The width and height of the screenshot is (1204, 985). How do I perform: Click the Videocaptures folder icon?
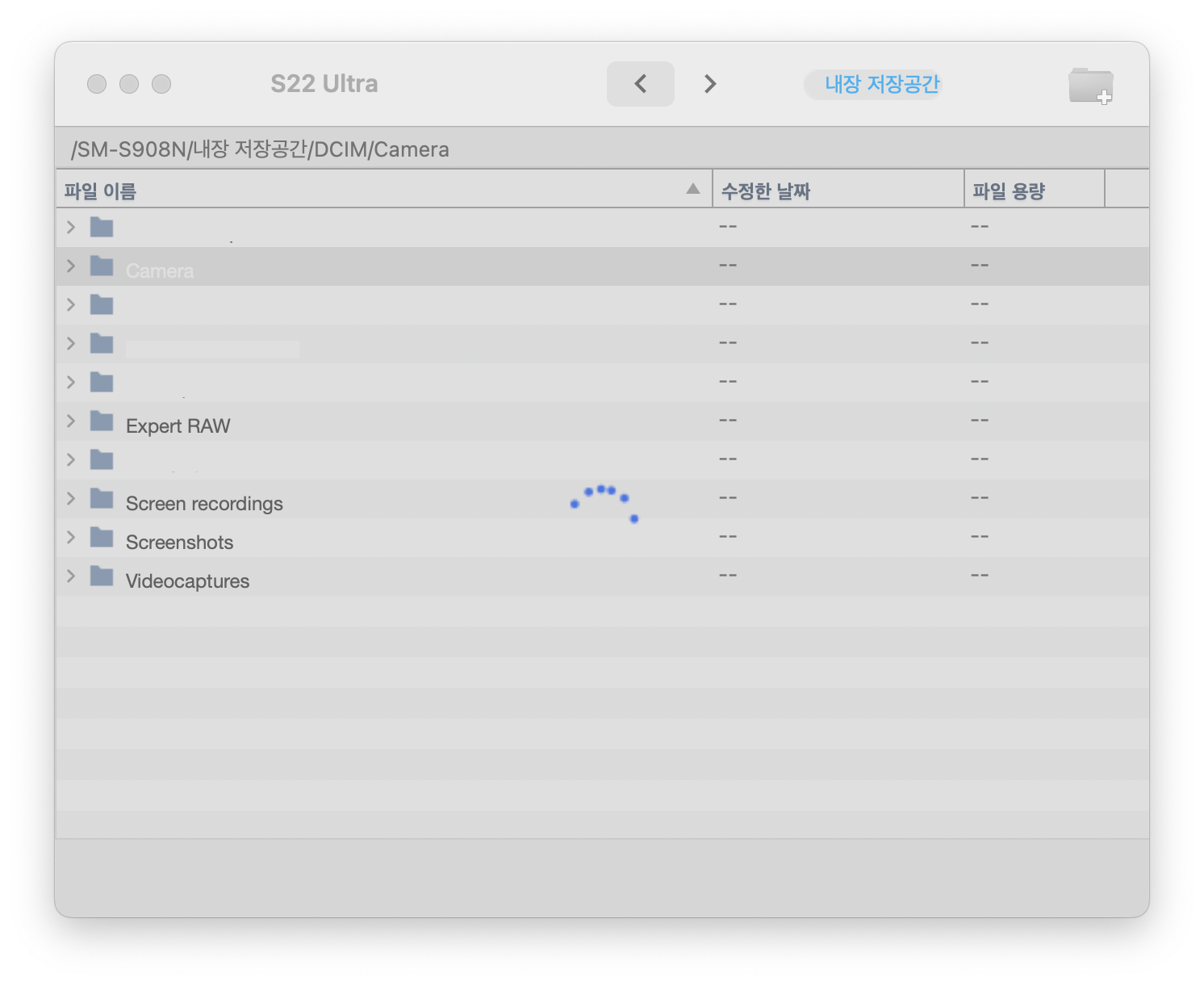click(x=102, y=576)
